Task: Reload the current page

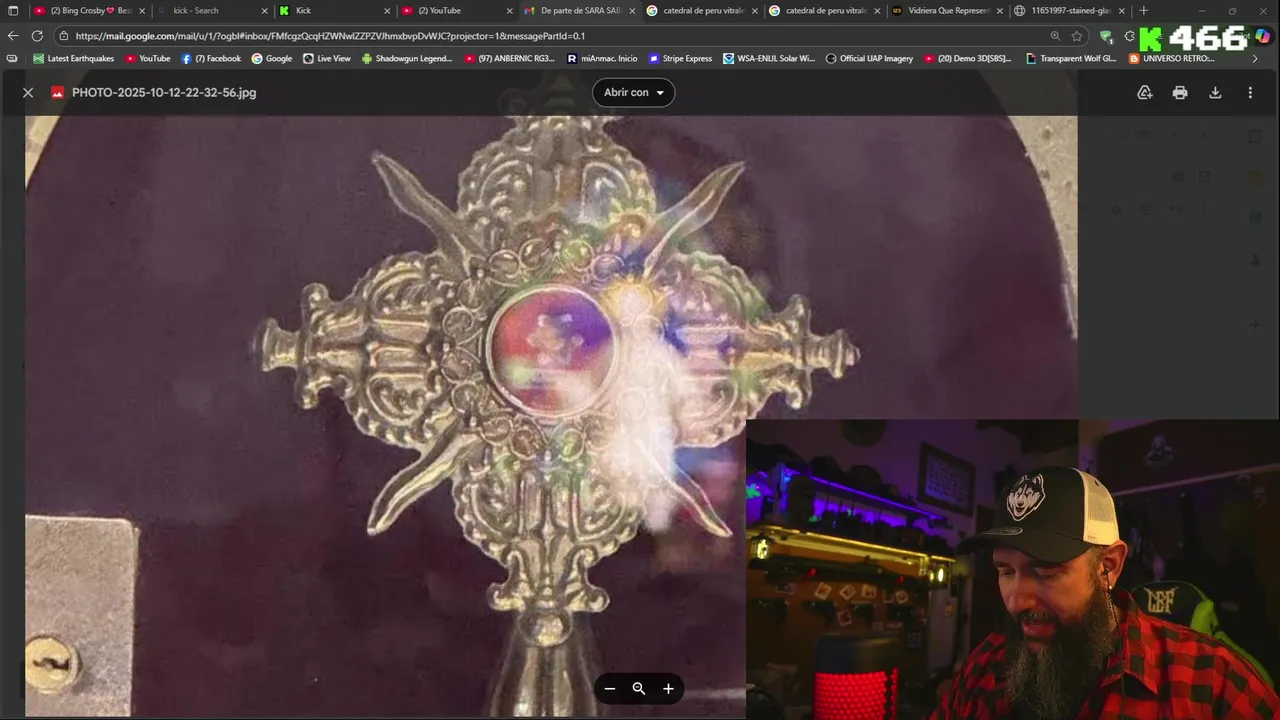Action: tap(37, 36)
